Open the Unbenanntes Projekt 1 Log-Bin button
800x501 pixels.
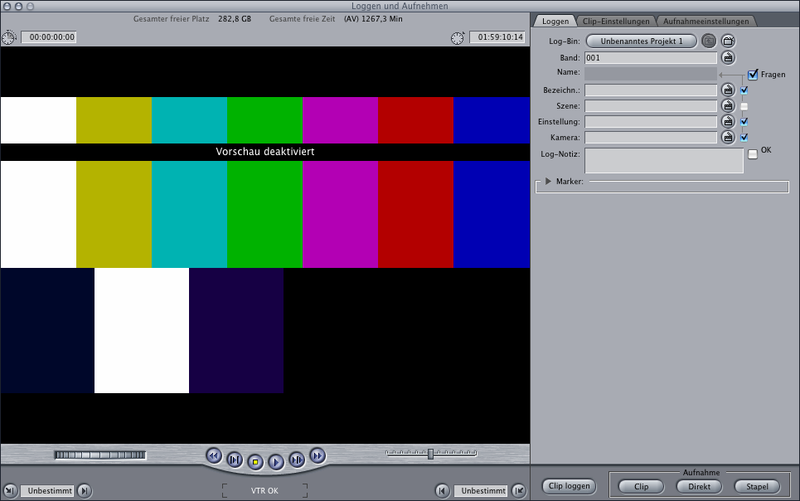click(641, 41)
